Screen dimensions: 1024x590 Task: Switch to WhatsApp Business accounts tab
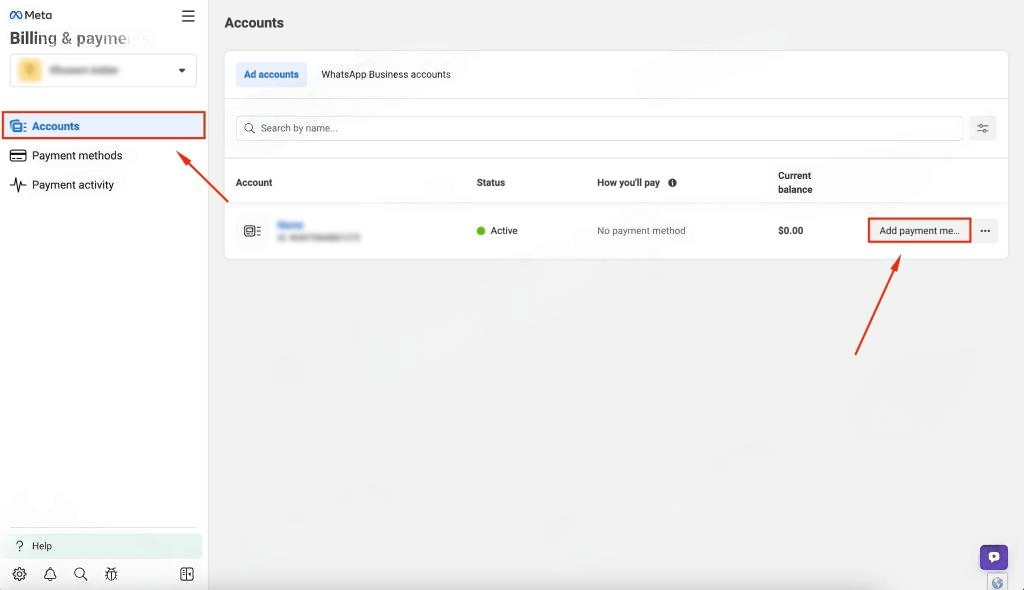(x=386, y=74)
